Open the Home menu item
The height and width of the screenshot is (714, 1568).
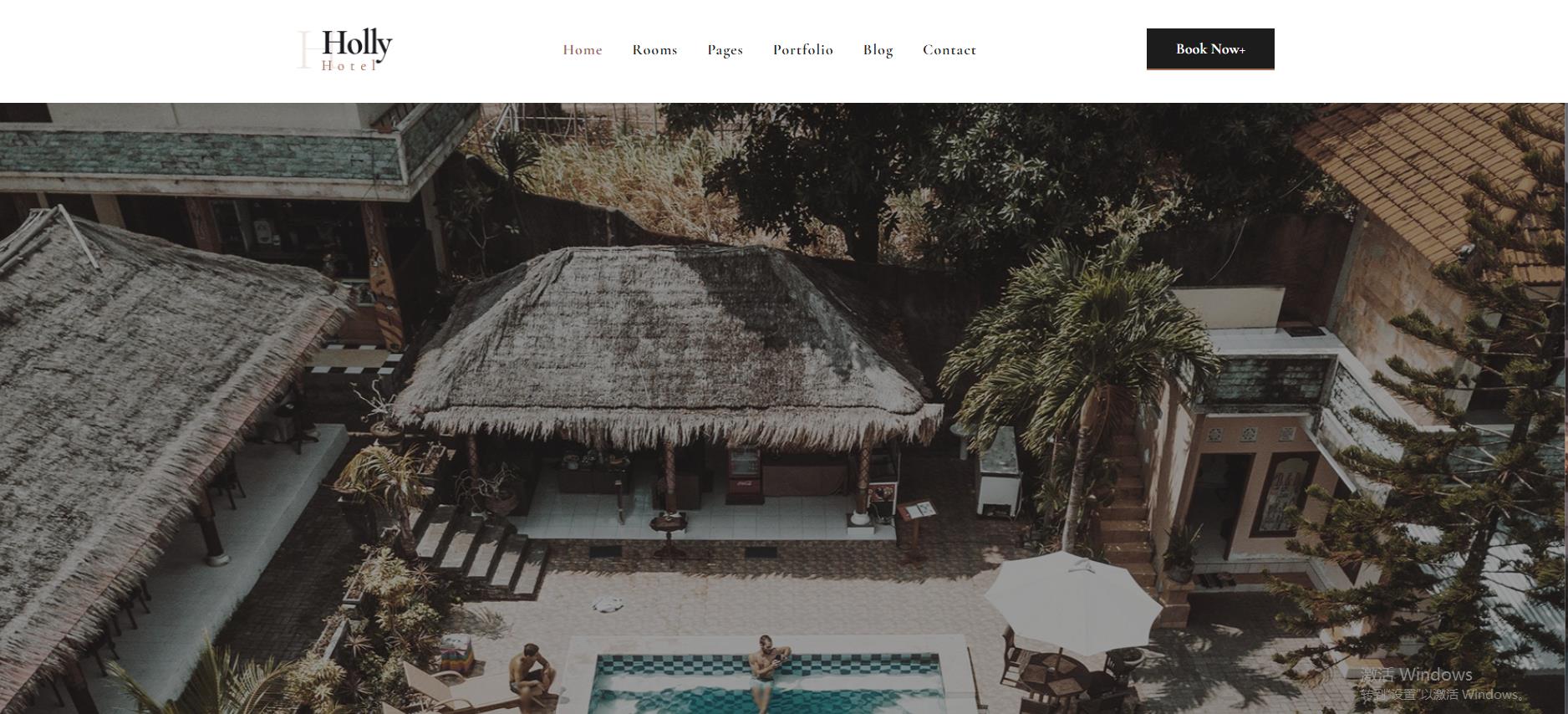tap(583, 50)
